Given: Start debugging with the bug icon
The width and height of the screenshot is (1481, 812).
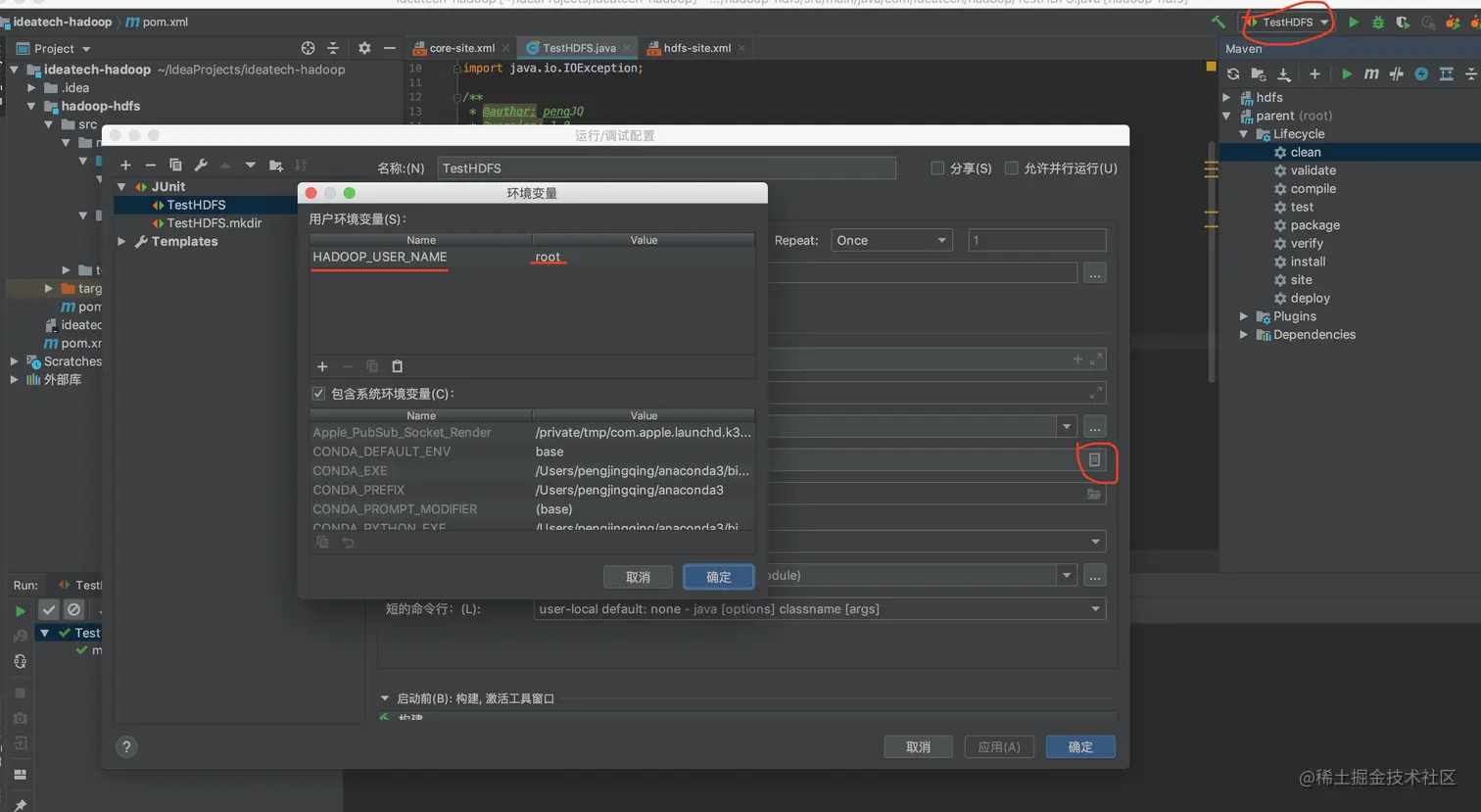Looking at the screenshot, I should coord(1378,22).
